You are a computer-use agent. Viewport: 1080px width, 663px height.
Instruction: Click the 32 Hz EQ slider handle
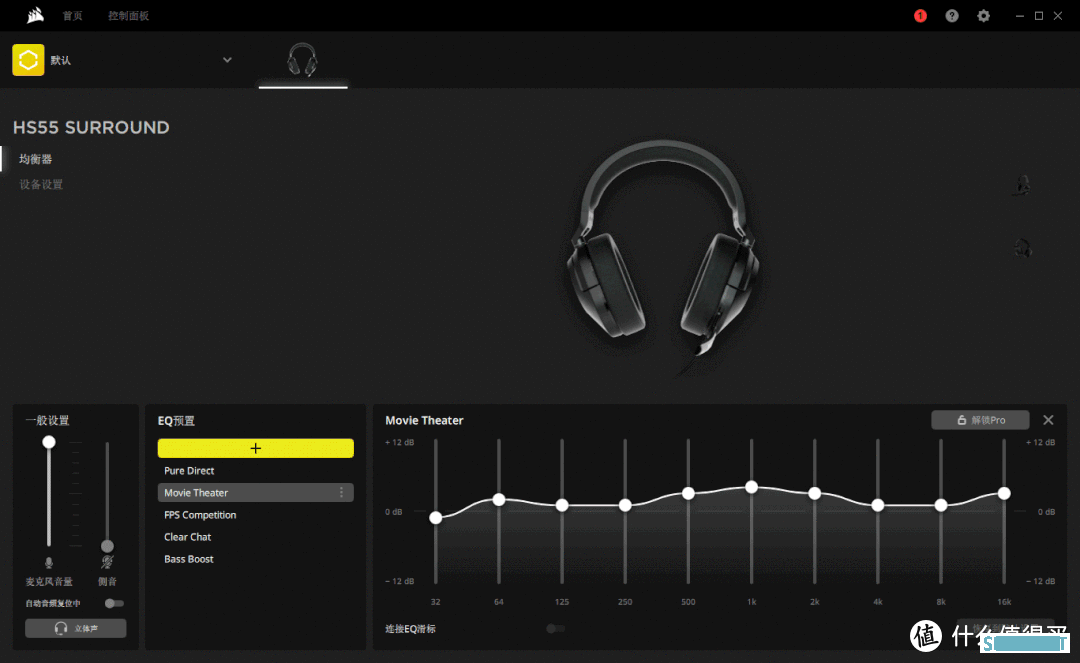tap(435, 518)
